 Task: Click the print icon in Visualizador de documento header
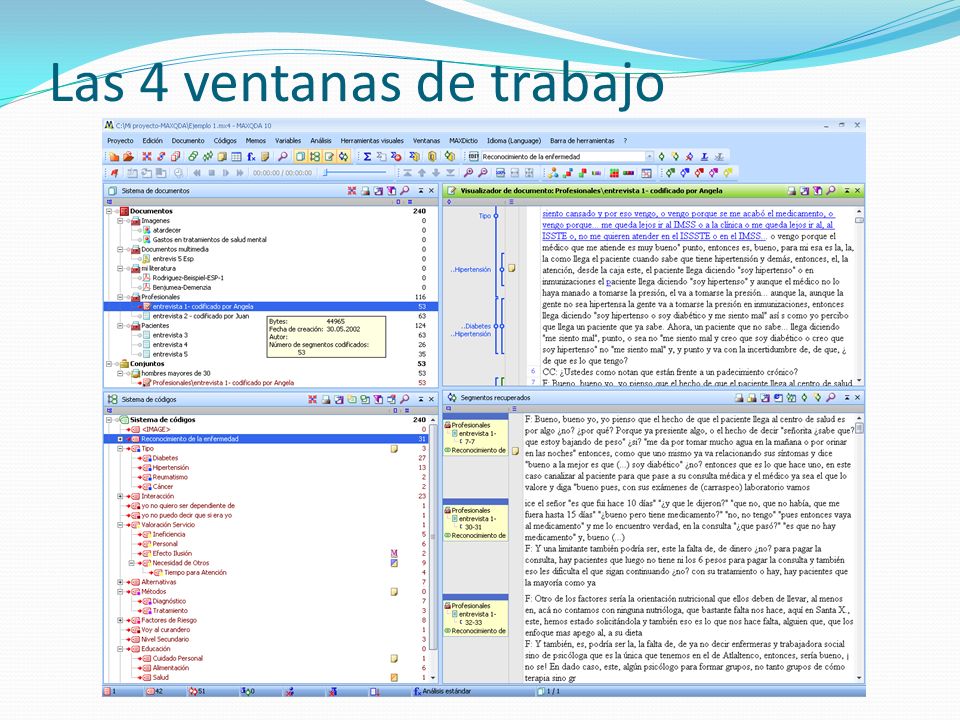[x=792, y=191]
